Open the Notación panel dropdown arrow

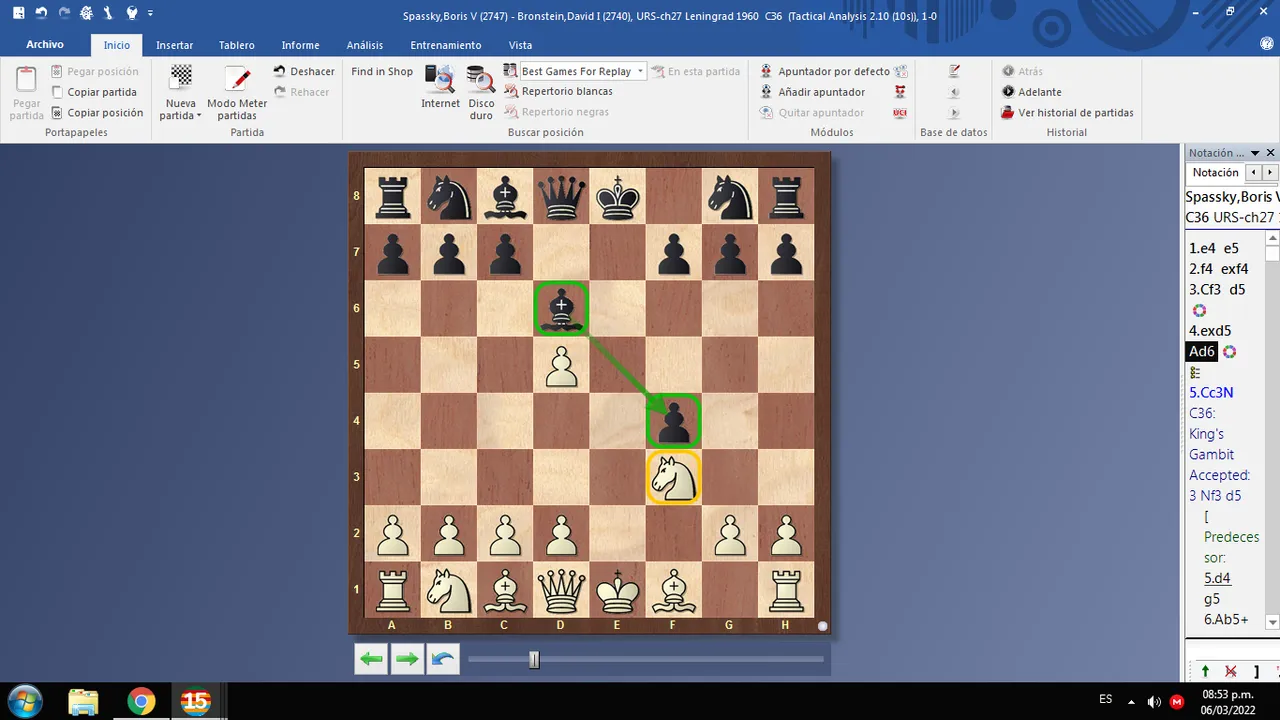click(1256, 153)
